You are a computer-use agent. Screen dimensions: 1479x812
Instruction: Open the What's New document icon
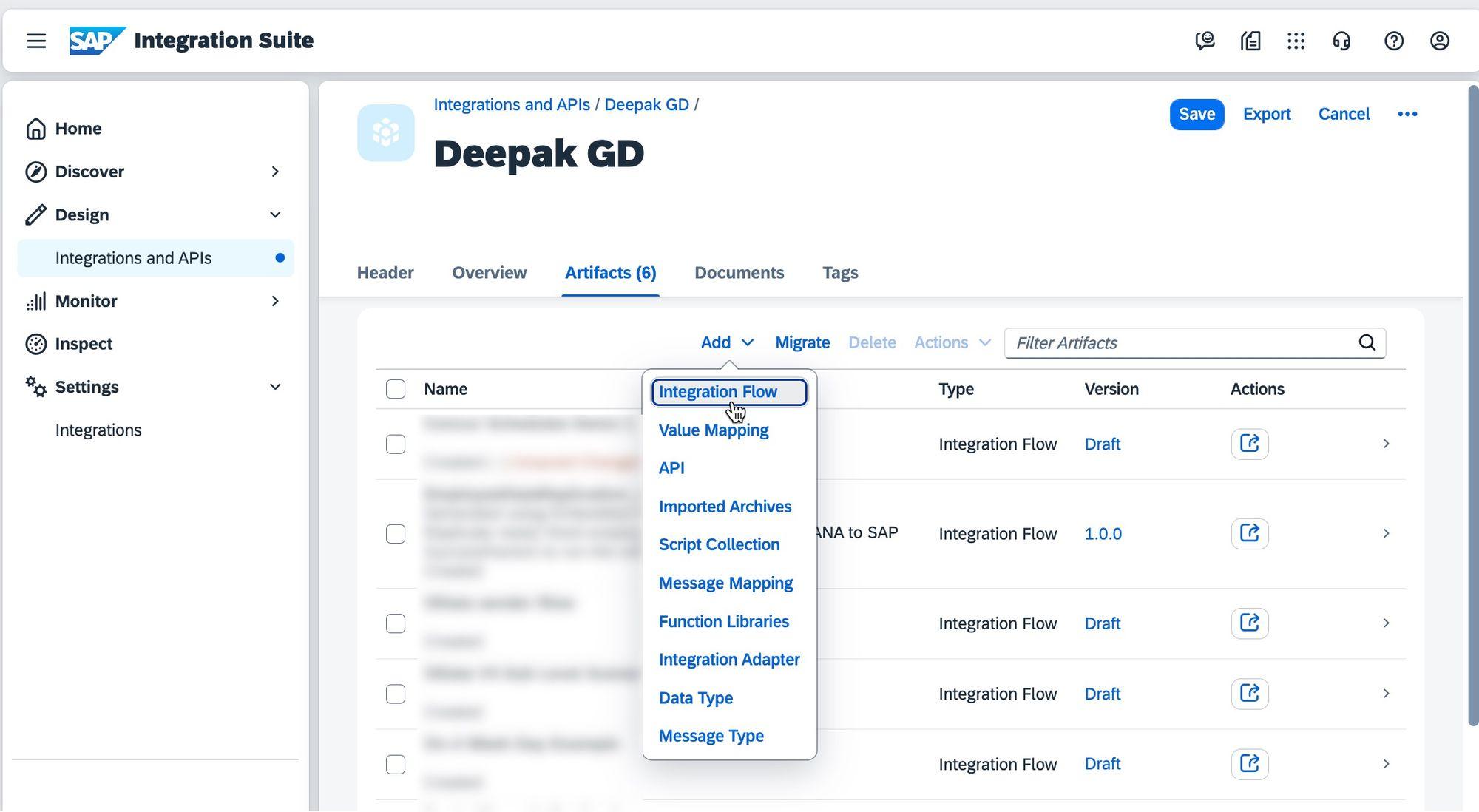click(x=1250, y=41)
